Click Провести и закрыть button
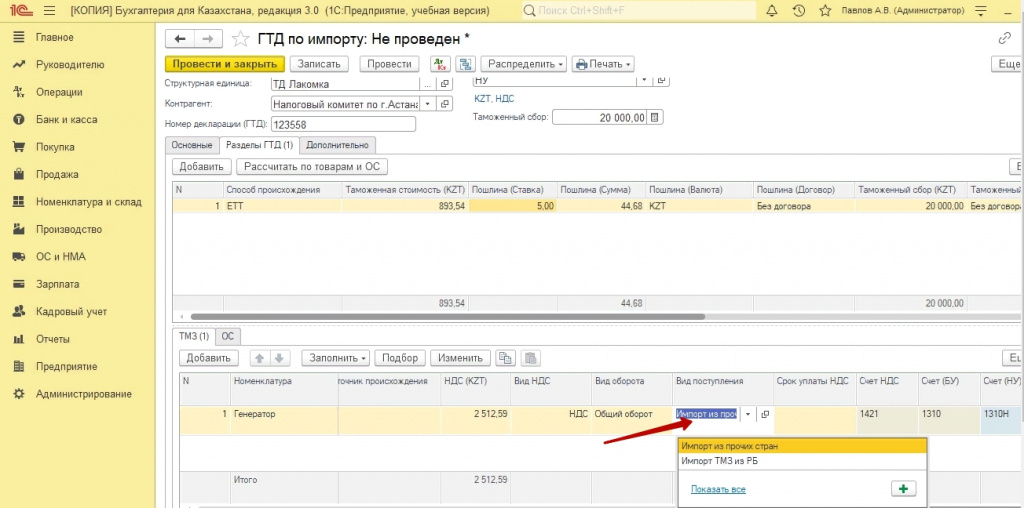The image size is (1024, 508). [x=225, y=64]
